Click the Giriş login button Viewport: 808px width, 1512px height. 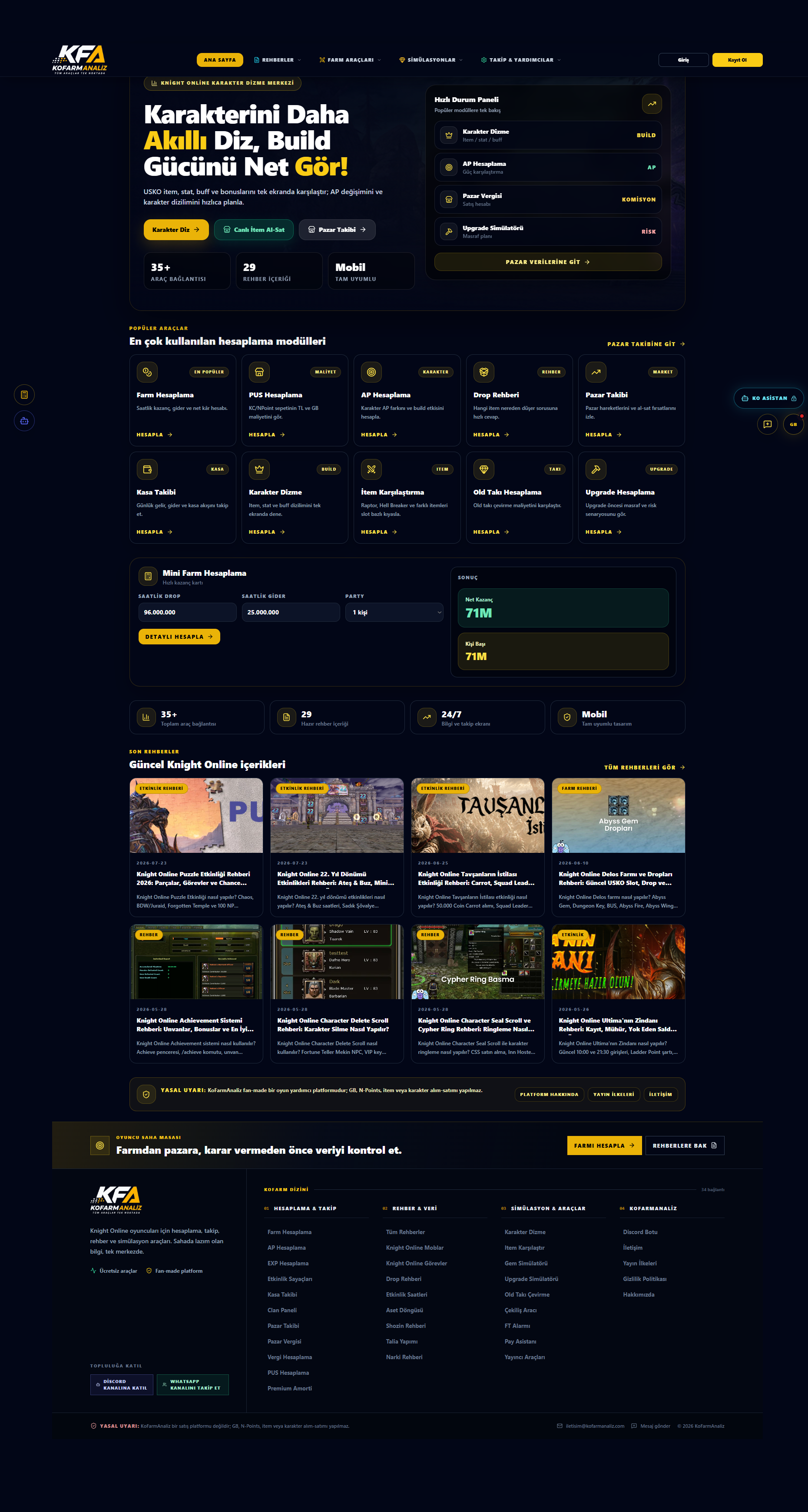[x=683, y=60]
